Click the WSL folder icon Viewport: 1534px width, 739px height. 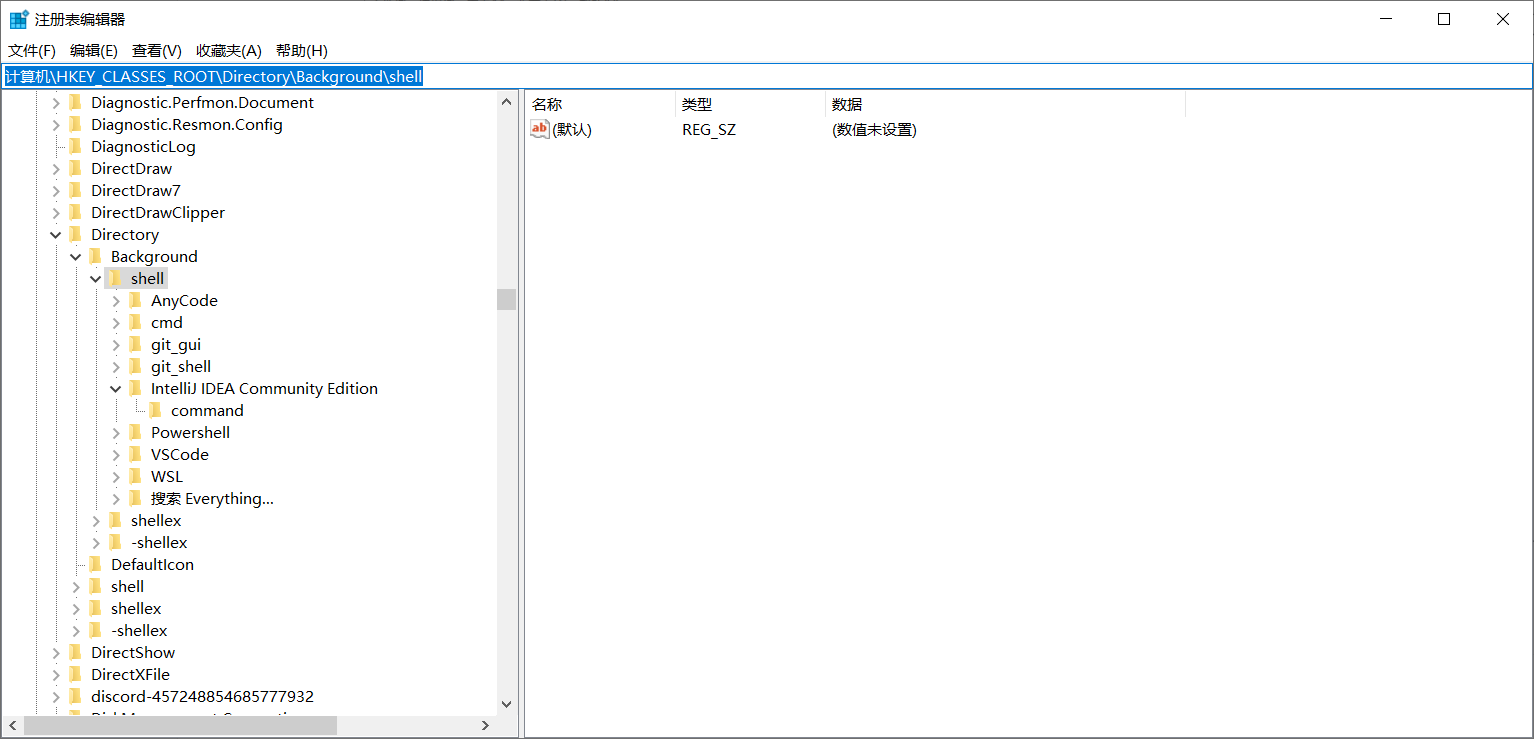(135, 476)
